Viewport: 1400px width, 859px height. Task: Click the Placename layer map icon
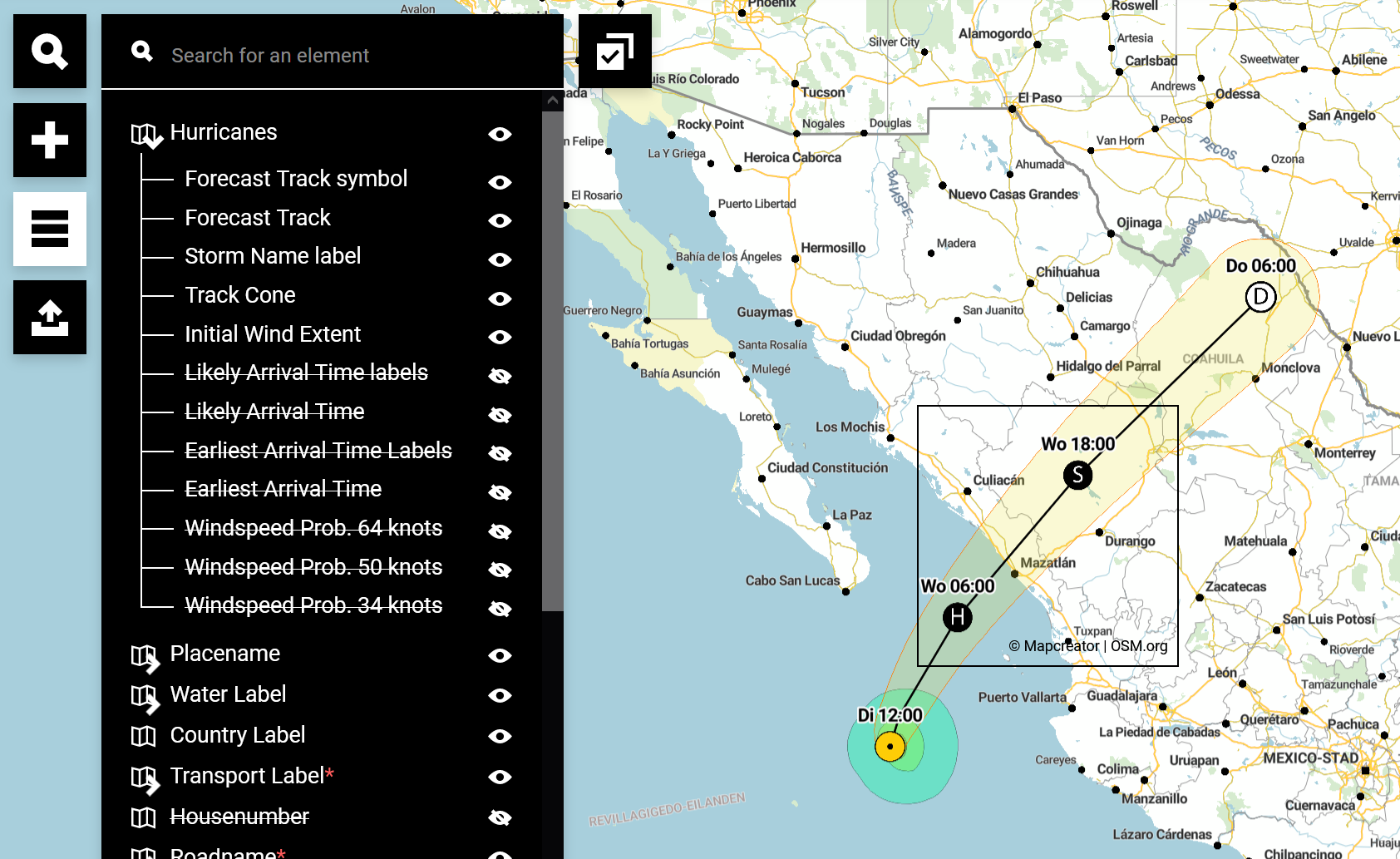pyautogui.click(x=144, y=656)
